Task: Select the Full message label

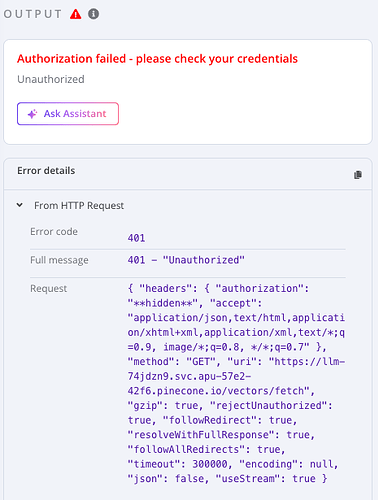Action: pos(59,260)
